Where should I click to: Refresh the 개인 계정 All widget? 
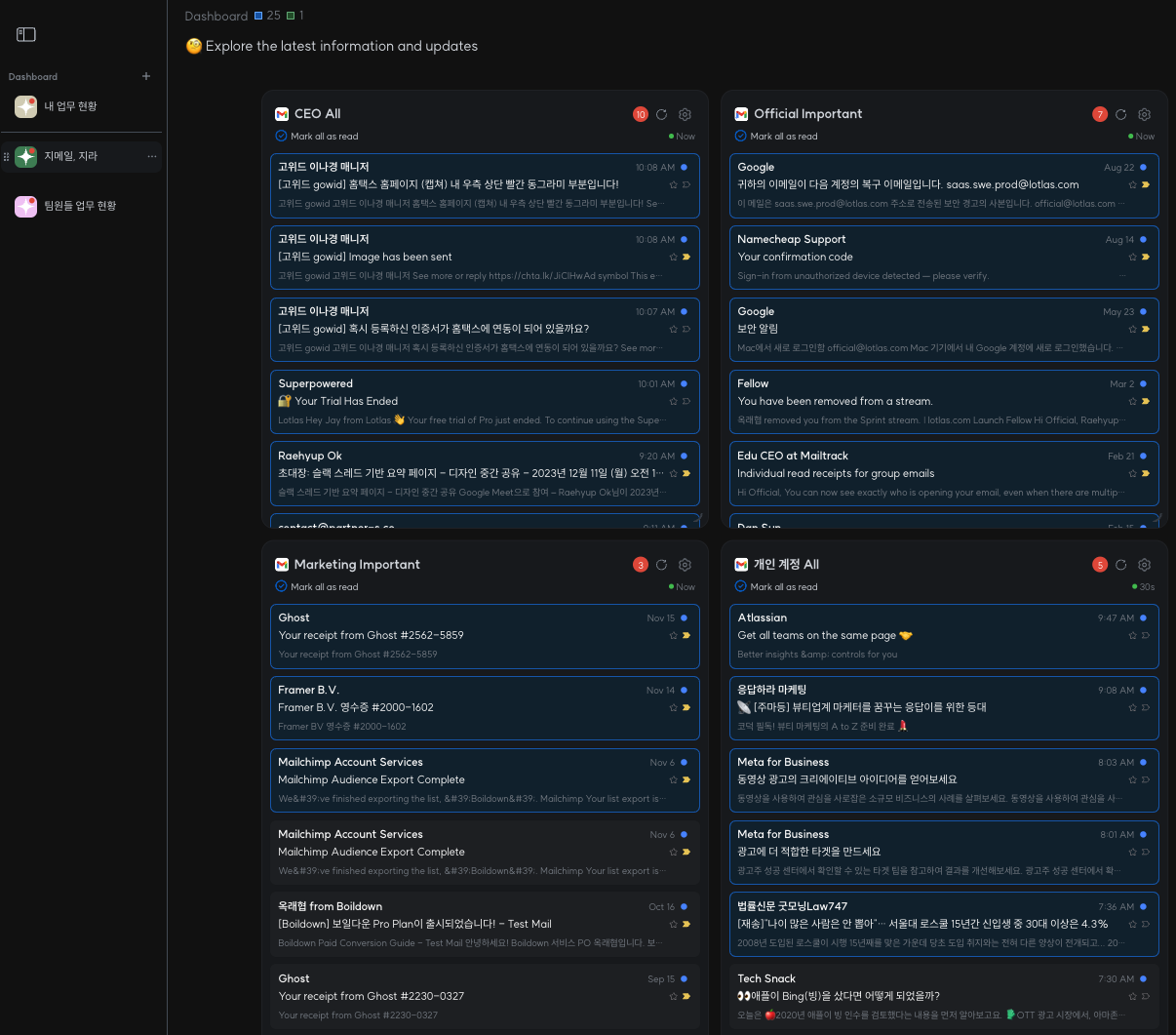click(1120, 565)
